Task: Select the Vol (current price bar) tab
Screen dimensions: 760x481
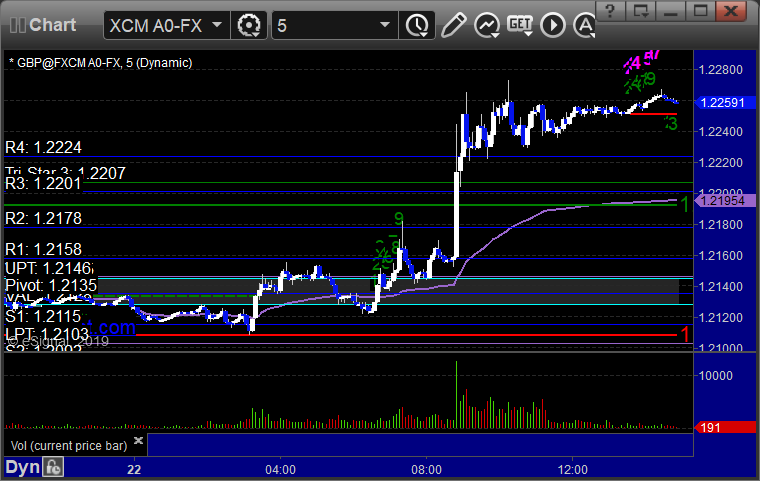Action: [69, 446]
